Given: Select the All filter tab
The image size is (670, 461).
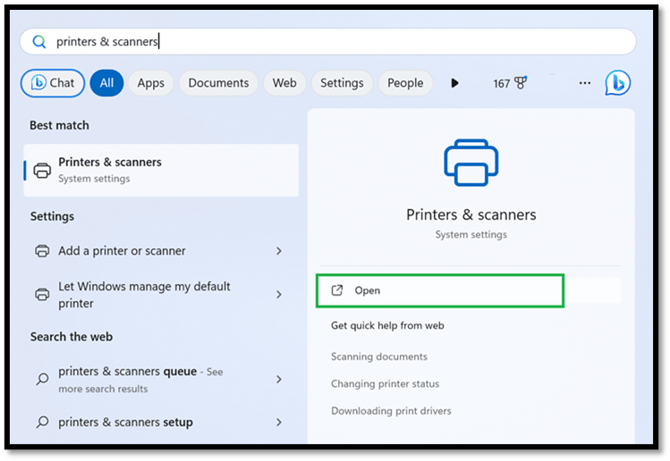Looking at the screenshot, I should pyautogui.click(x=106, y=83).
